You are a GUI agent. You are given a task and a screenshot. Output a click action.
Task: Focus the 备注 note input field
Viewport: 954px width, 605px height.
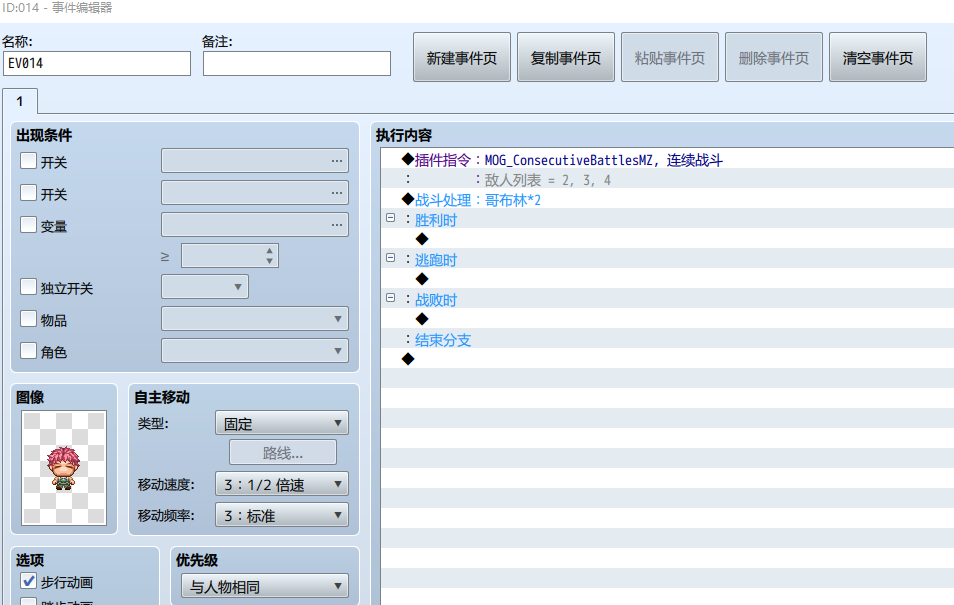tap(297, 63)
